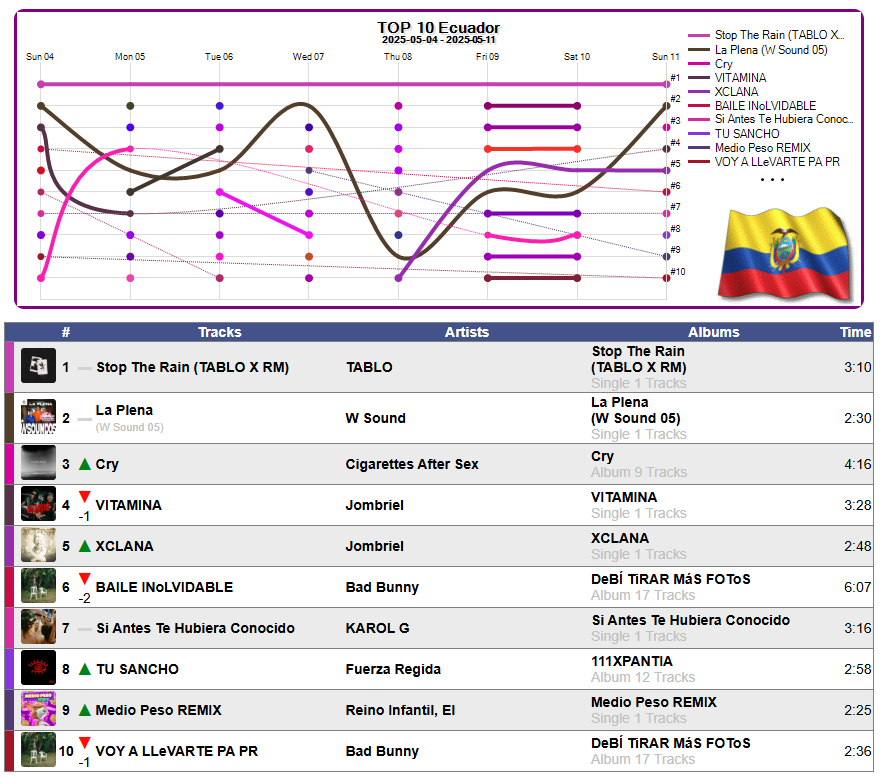Toggle the TU SANCHO legend entry
Screen dimensions: 882x777
click(x=734, y=134)
